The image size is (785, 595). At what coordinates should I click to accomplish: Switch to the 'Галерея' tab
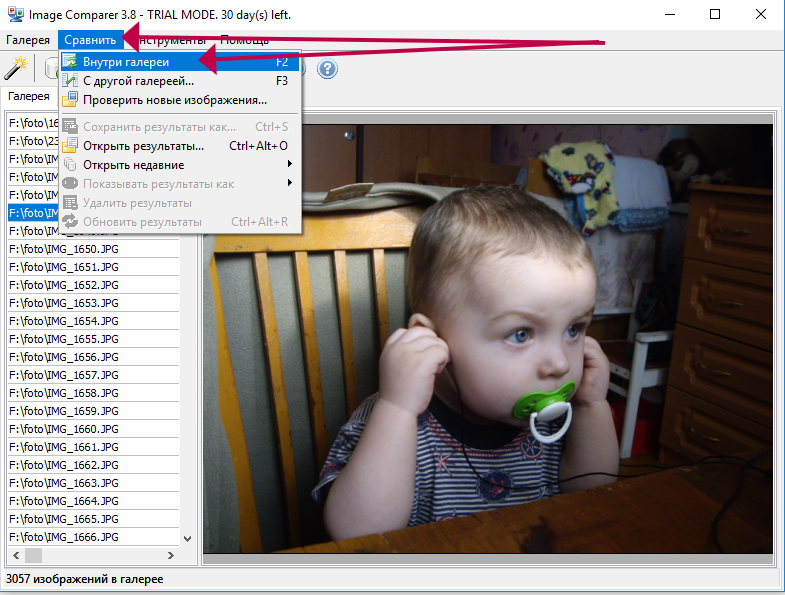pos(28,96)
